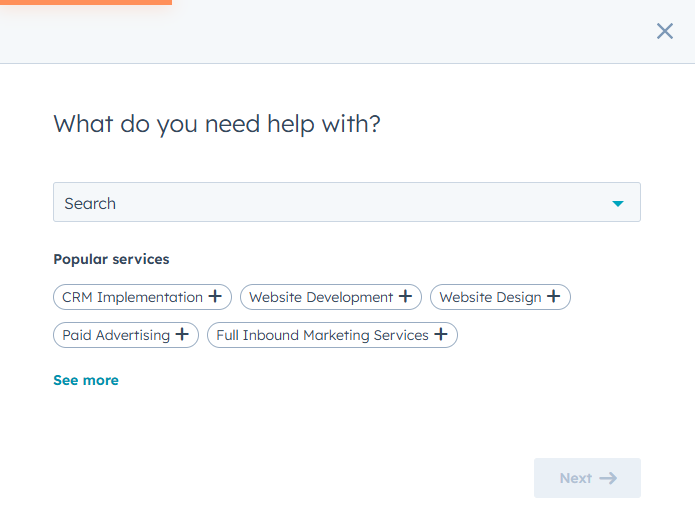
Task: Click the Next button
Action: pos(587,478)
